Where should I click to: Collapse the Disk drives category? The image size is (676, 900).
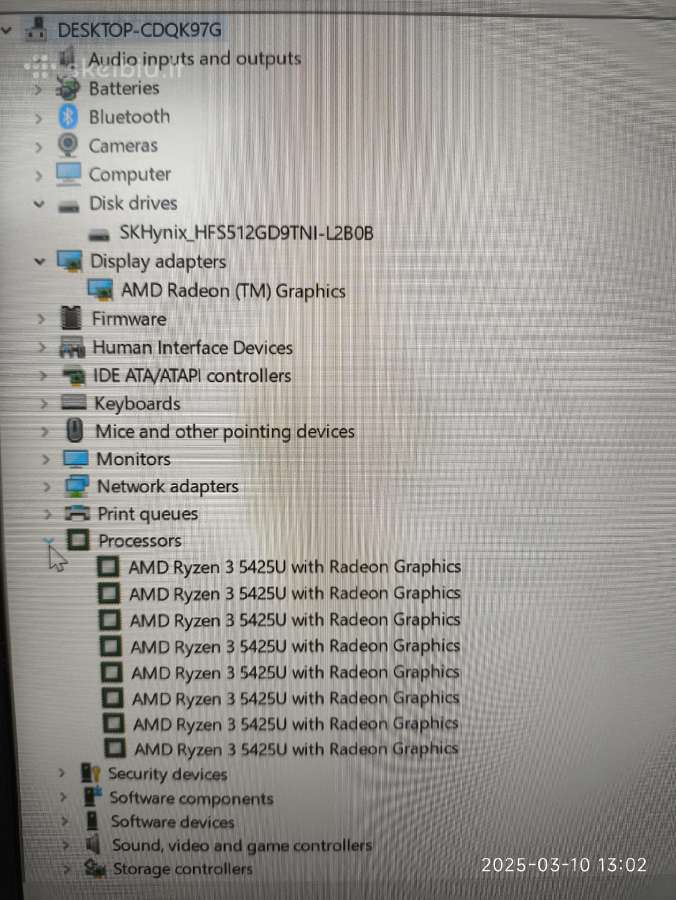39,203
